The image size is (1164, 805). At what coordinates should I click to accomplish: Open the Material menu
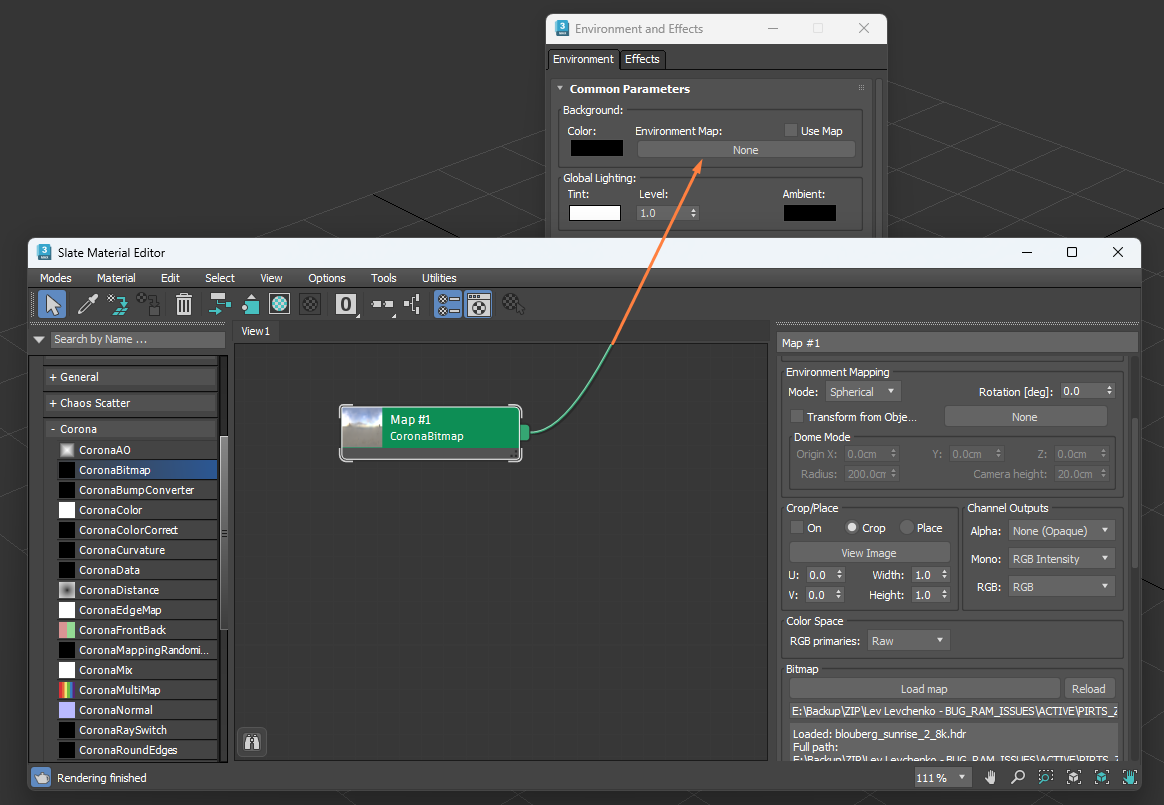coord(116,278)
